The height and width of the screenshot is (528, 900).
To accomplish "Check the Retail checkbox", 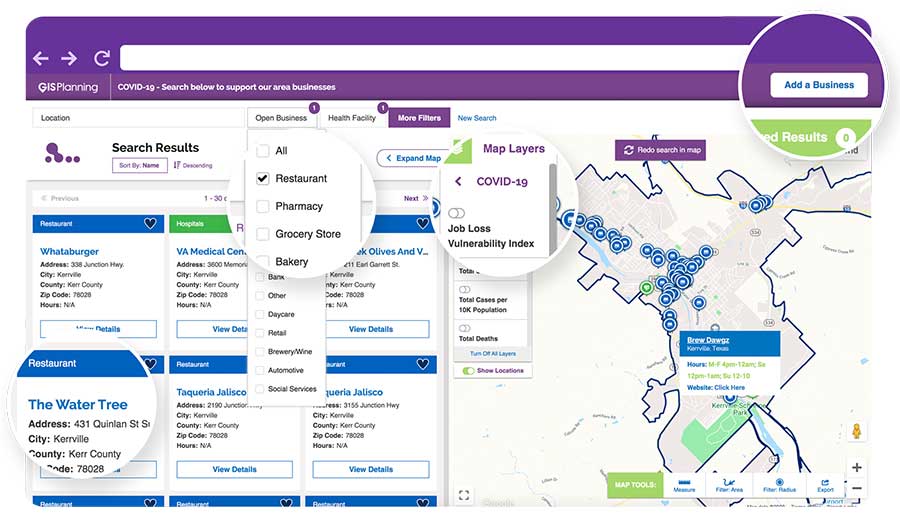I will pos(259,333).
